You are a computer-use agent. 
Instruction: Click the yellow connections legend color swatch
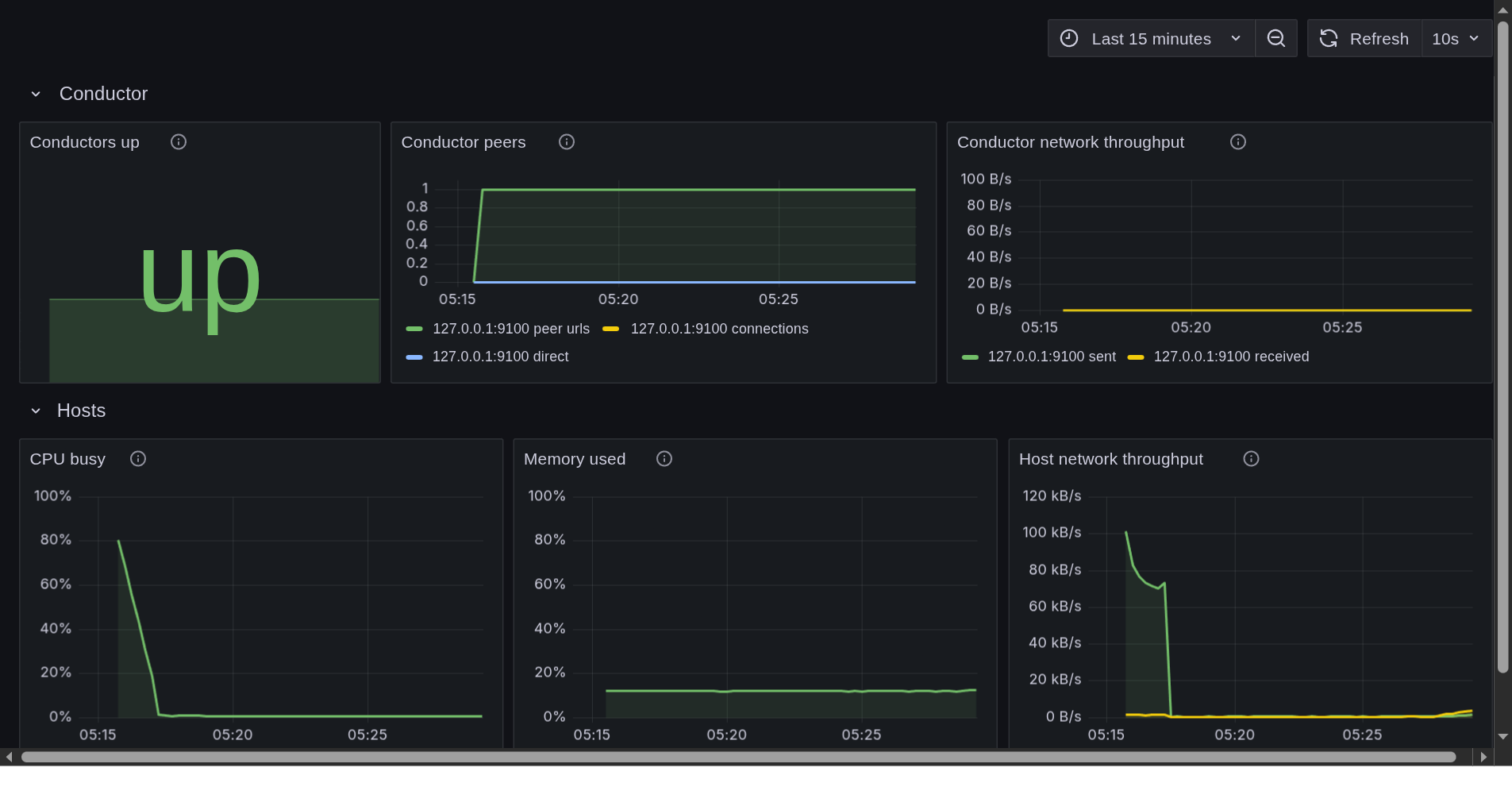pos(611,329)
